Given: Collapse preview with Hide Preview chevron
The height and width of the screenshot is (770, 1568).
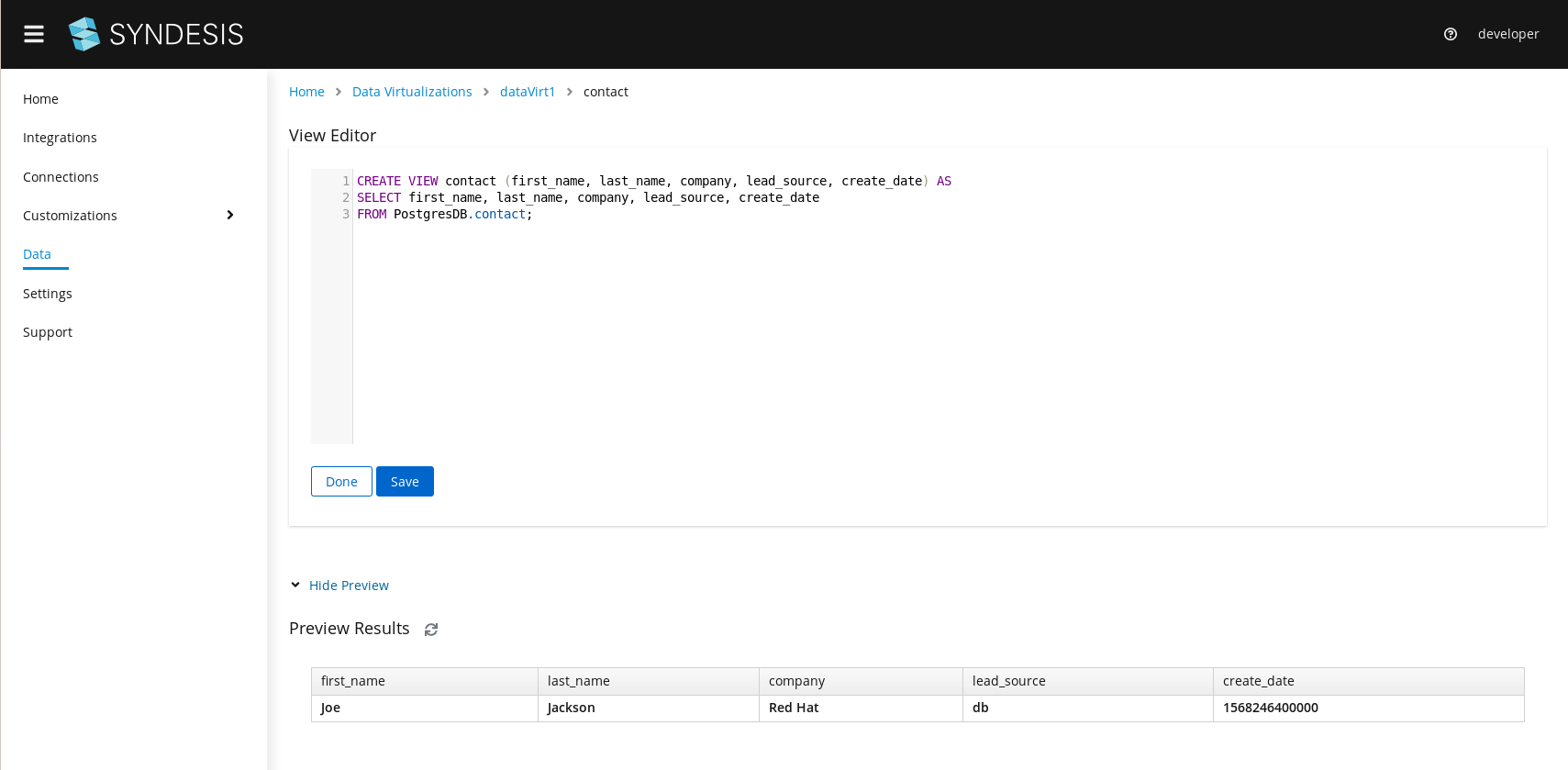Looking at the screenshot, I should pyautogui.click(x=295, y=586).
